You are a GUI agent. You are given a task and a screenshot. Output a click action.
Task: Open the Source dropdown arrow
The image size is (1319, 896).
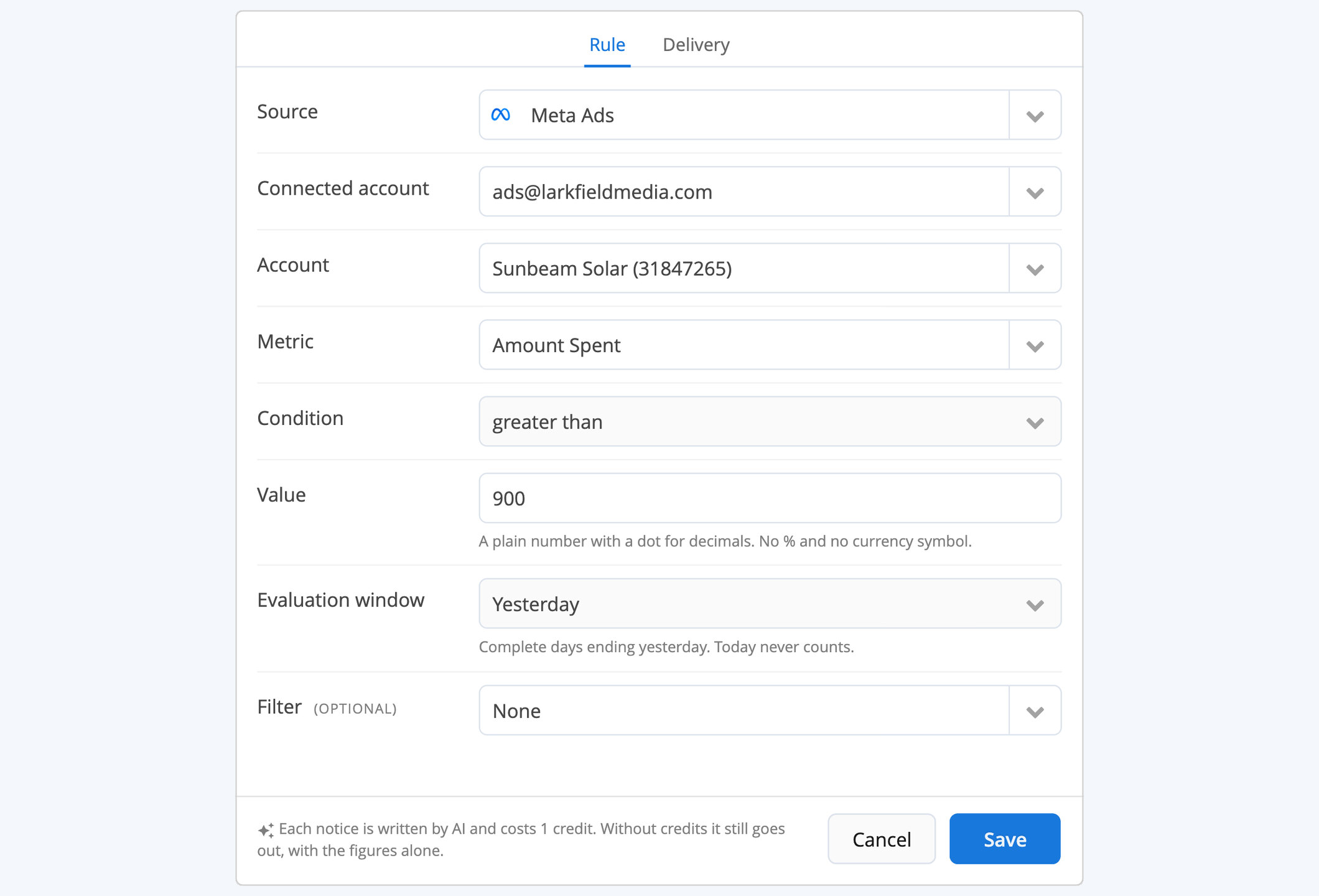coord(1035,115)
